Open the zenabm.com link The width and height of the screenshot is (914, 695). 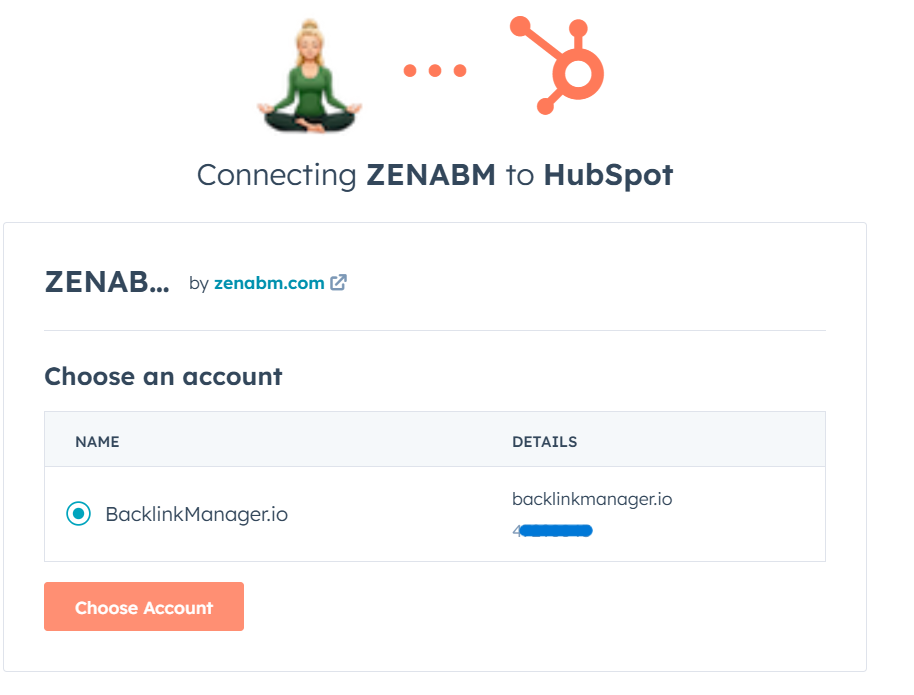click(270, 282)
